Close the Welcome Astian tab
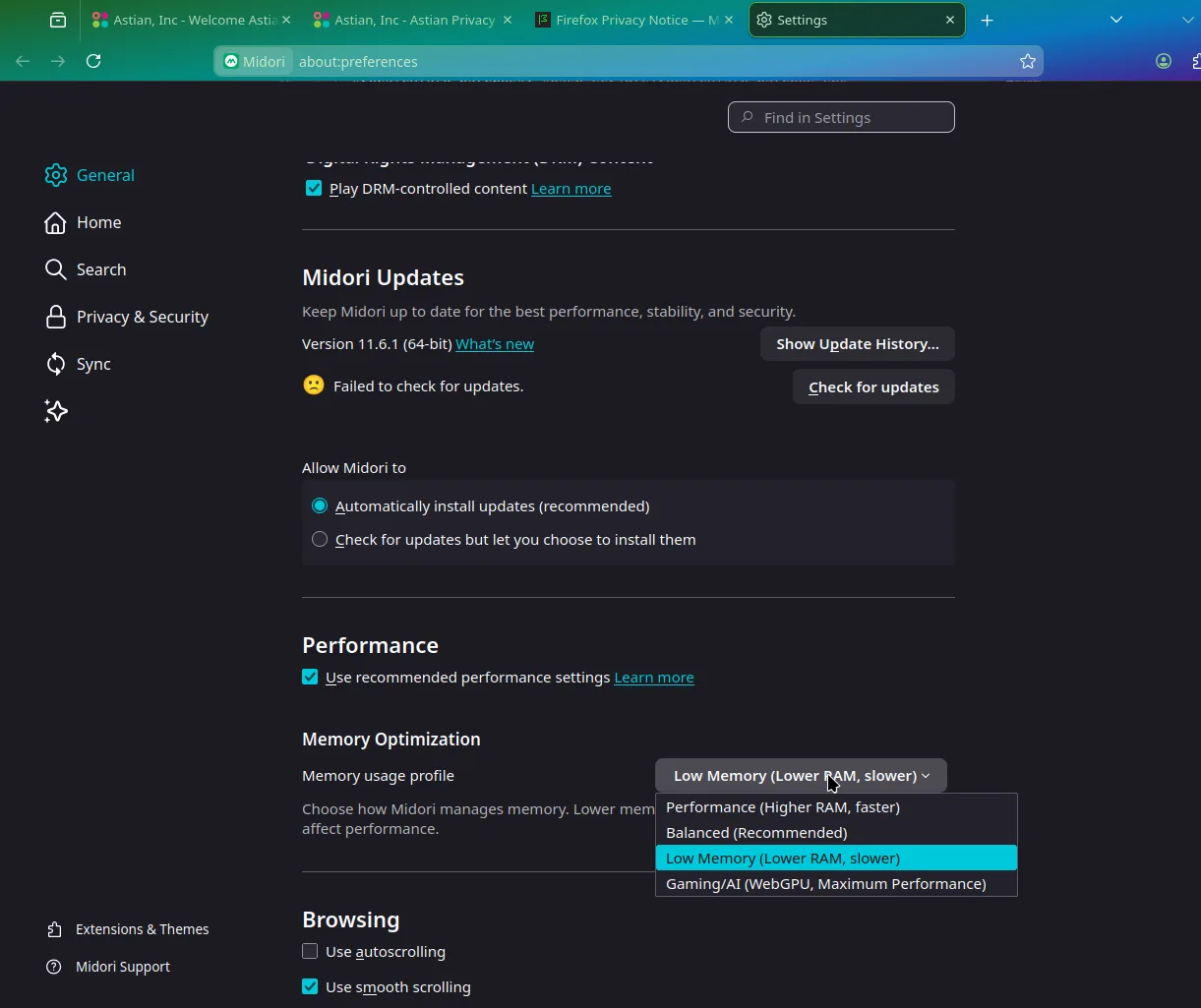The height and width of the screenshot is (1008, 1201). click(x=286, y=20)
